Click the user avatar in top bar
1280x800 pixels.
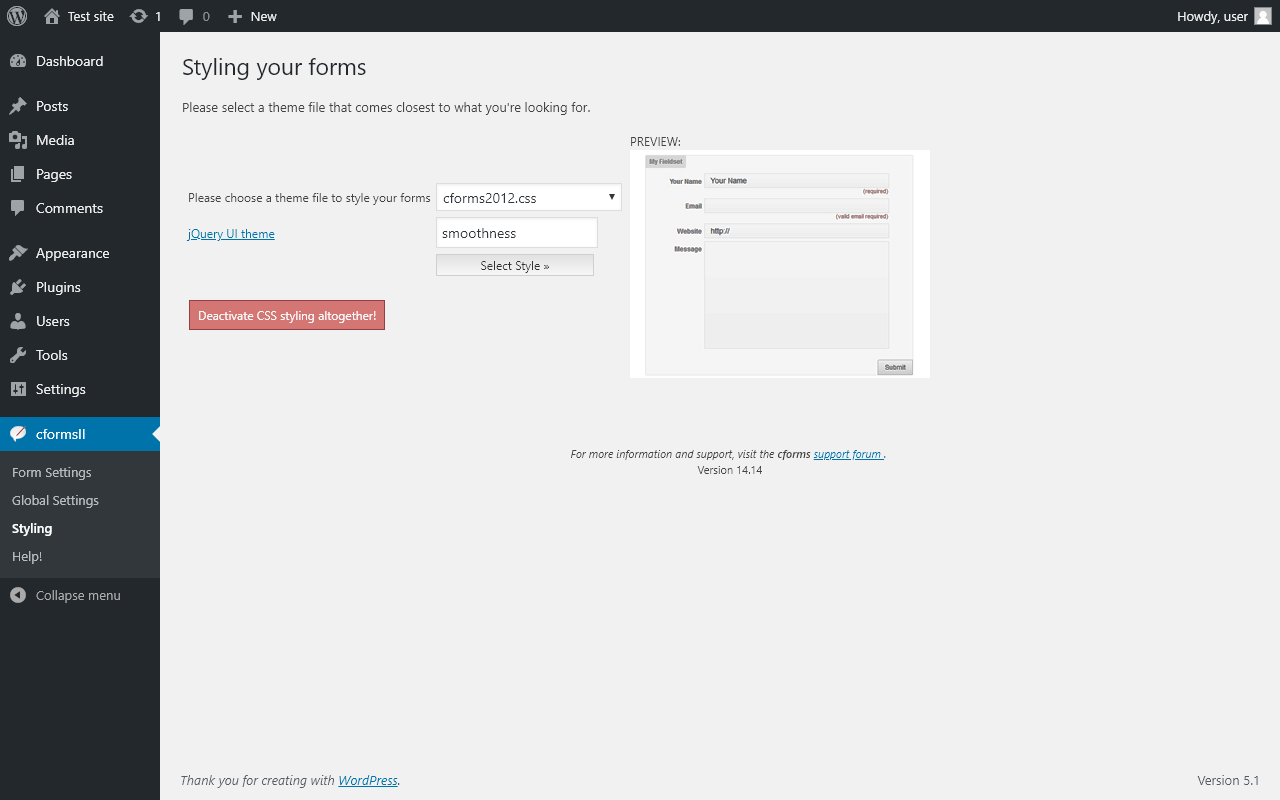coord(1263,16)
